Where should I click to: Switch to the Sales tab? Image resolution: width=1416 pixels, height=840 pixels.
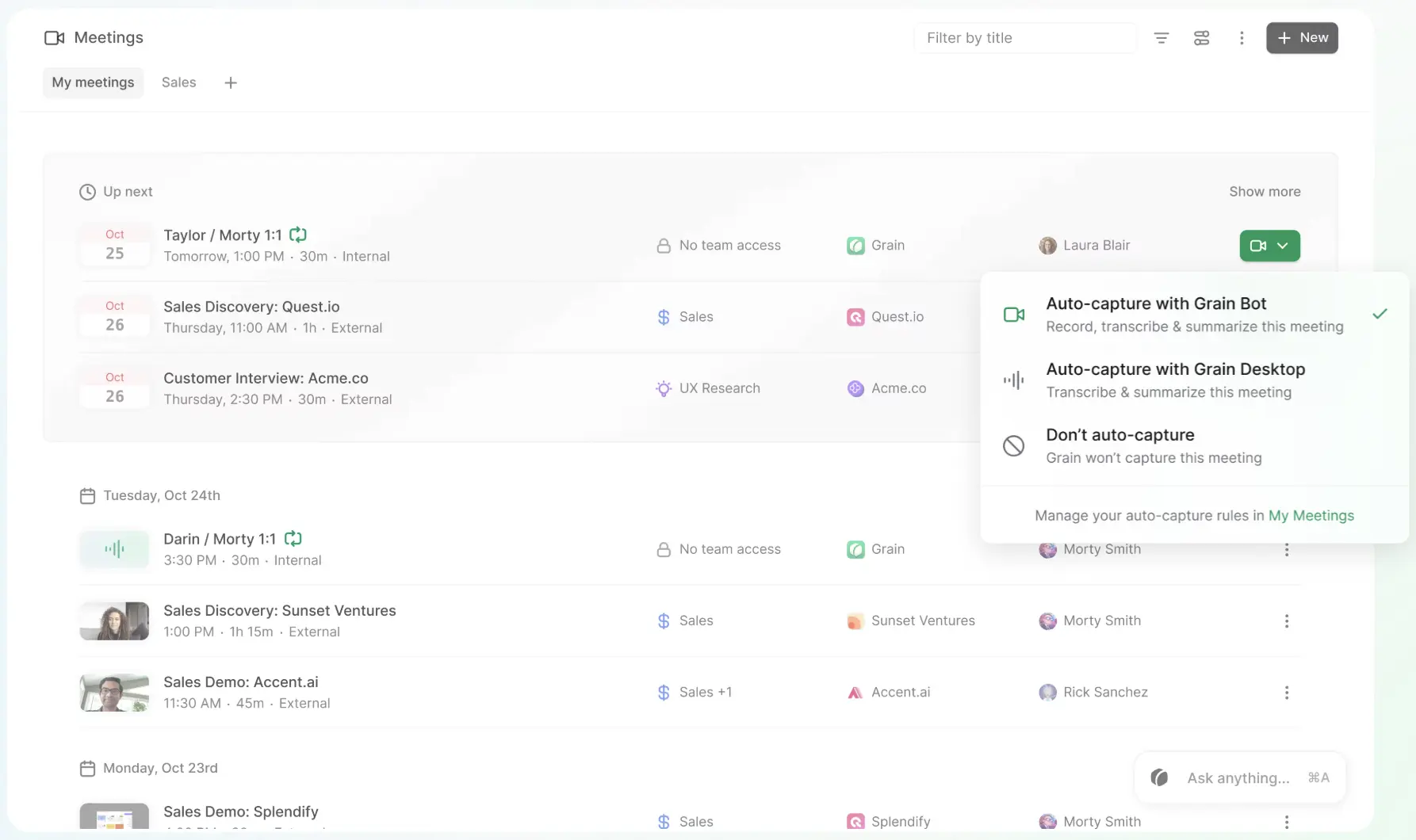[178, 82]
